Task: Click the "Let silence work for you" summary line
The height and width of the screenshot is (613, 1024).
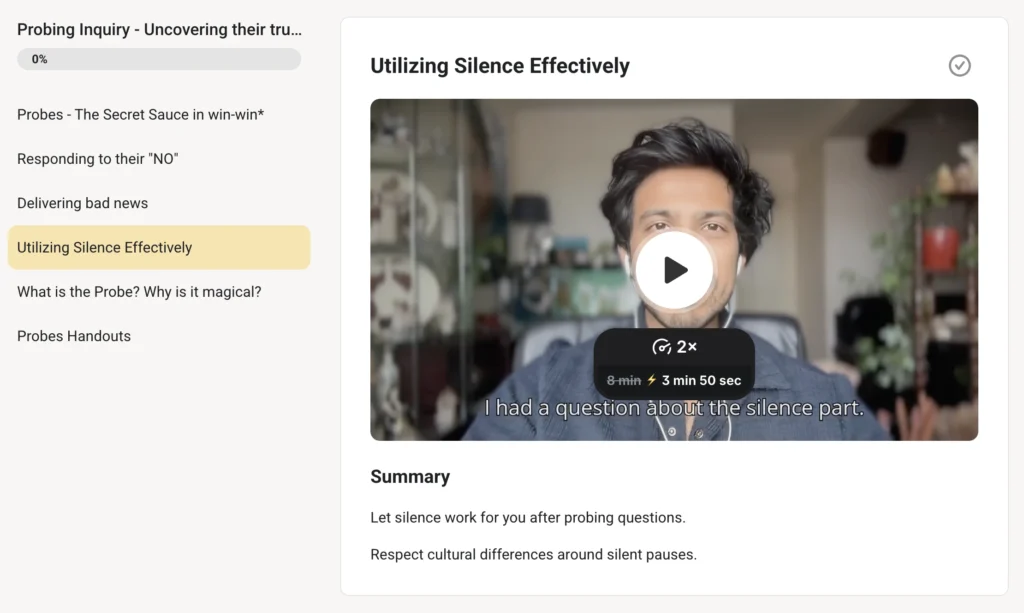Action: point(527,518)
